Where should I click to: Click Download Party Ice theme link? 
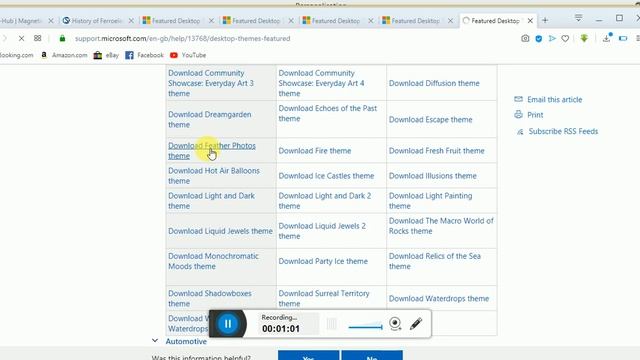[x=323, y=261]
